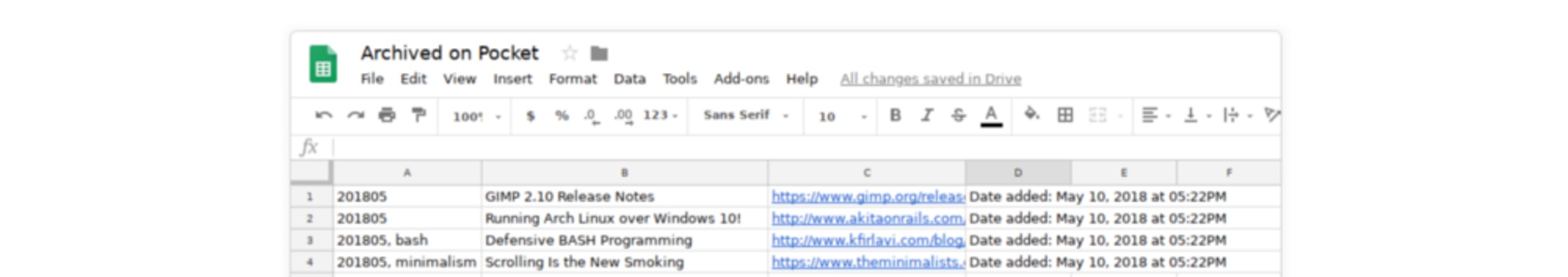Open the 123 more formats dropdown
Viewport: 1568px width, 277px height.
click(660, 115)
